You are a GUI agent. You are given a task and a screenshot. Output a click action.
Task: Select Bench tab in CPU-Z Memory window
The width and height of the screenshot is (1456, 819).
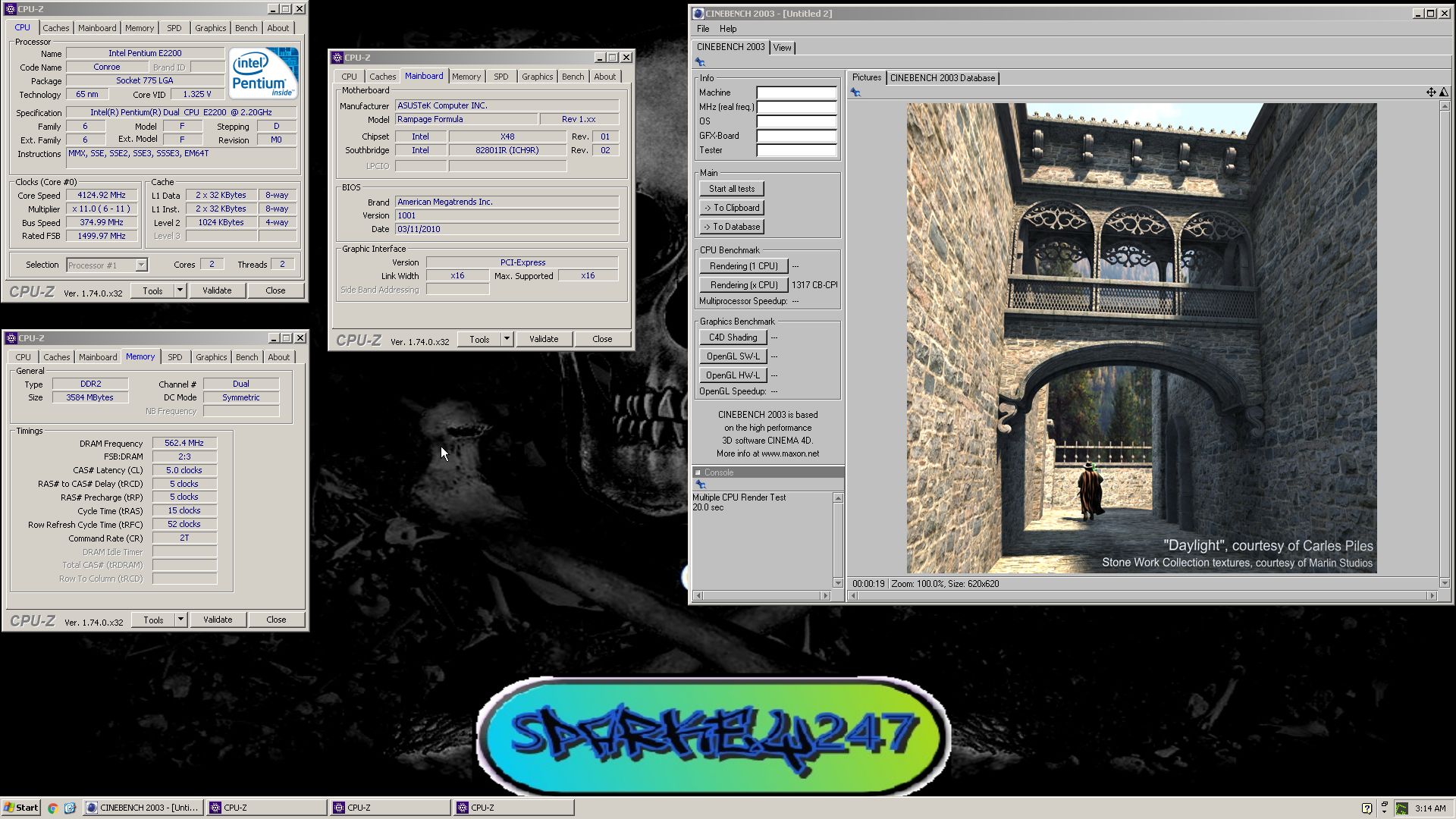(x=246, y=357)
